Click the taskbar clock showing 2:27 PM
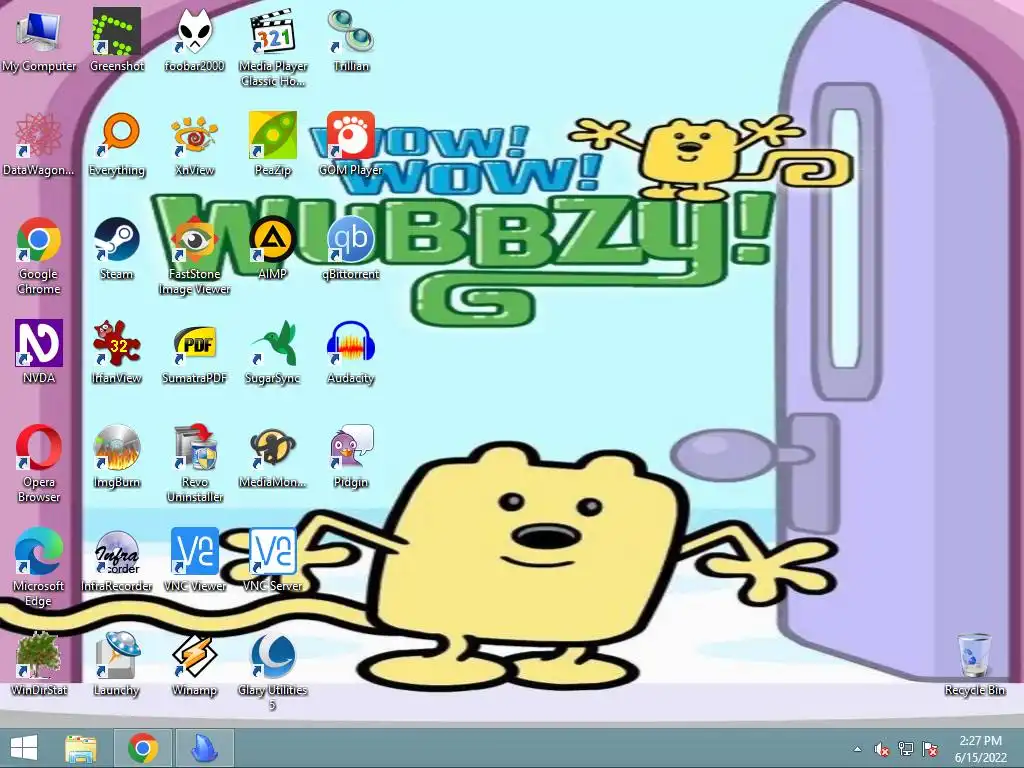This screenshot has height=768, width=1024. [980, 749]
